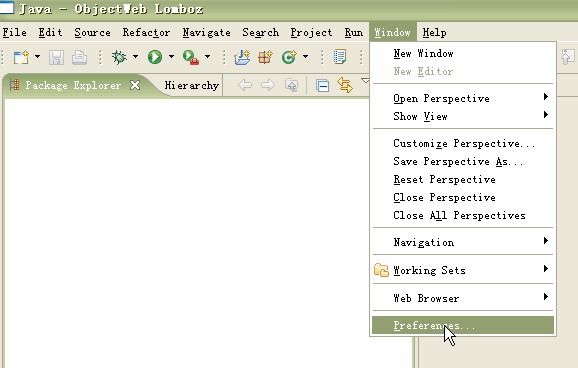This screenshot has height=368, width=578.
Task: Expand the New wizard dropdown arrow
Action: click(x=37, y=57)
